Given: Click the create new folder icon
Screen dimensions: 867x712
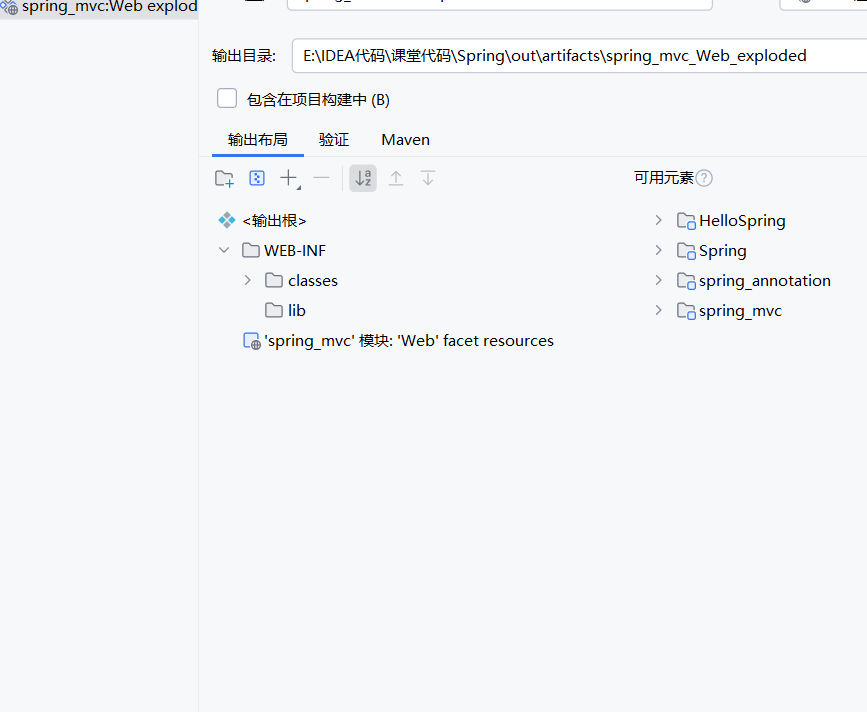Looking at the screenshot, I should [x=223, y=177].
